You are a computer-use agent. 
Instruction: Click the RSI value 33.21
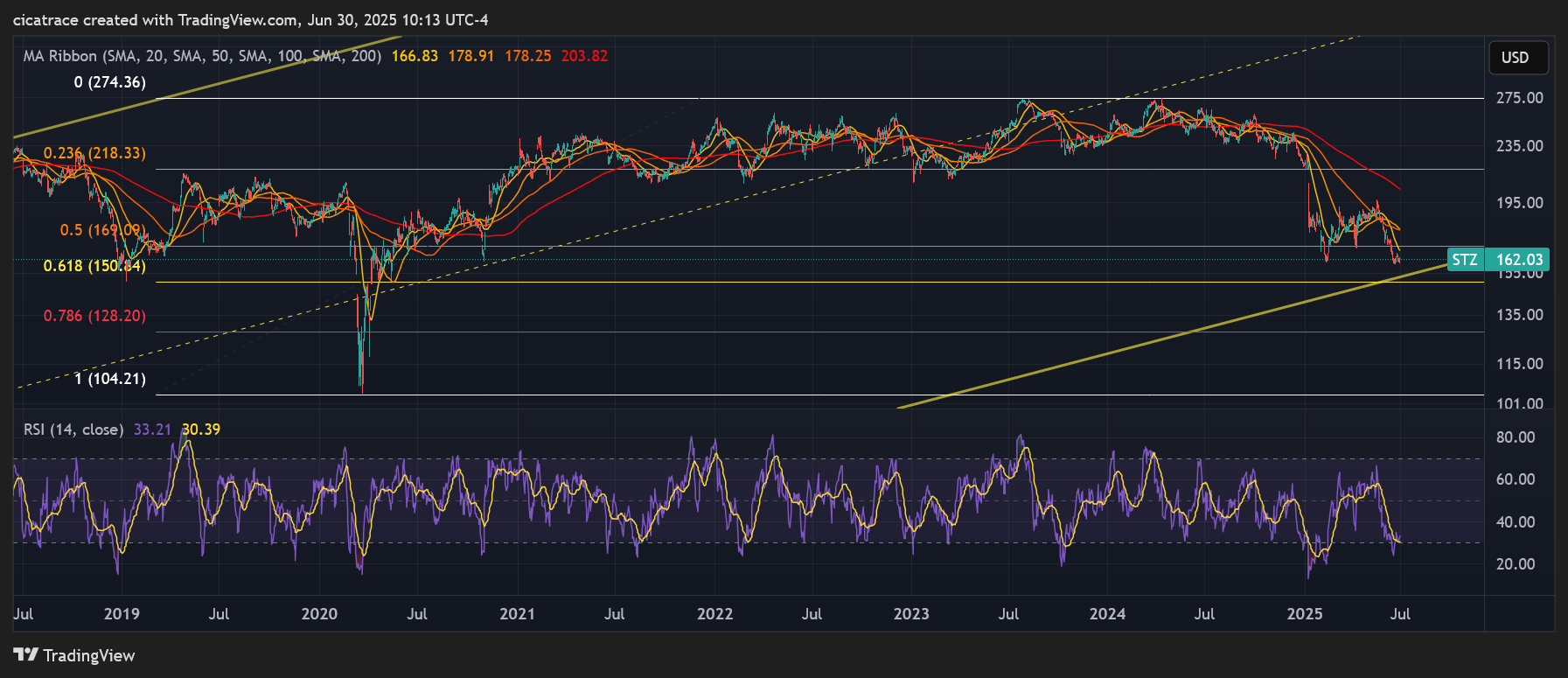coord(153,430)
